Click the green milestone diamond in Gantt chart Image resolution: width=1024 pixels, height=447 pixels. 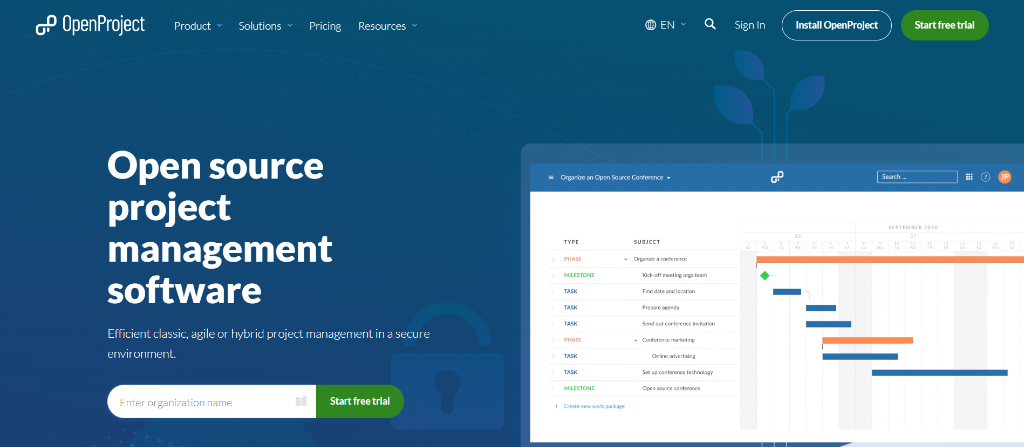(765, 276)
